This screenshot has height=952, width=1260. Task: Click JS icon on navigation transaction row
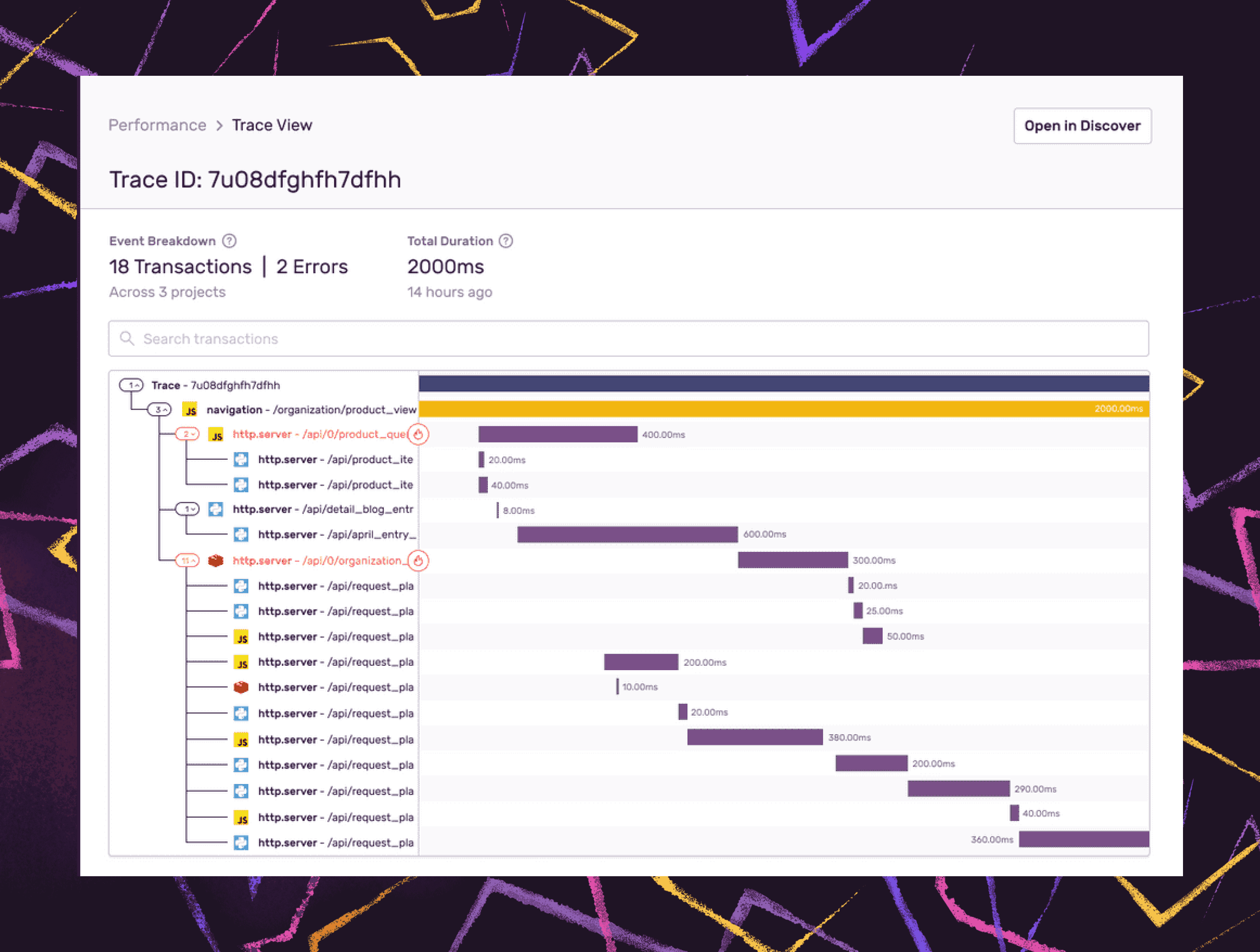click(x=191, y=410)
